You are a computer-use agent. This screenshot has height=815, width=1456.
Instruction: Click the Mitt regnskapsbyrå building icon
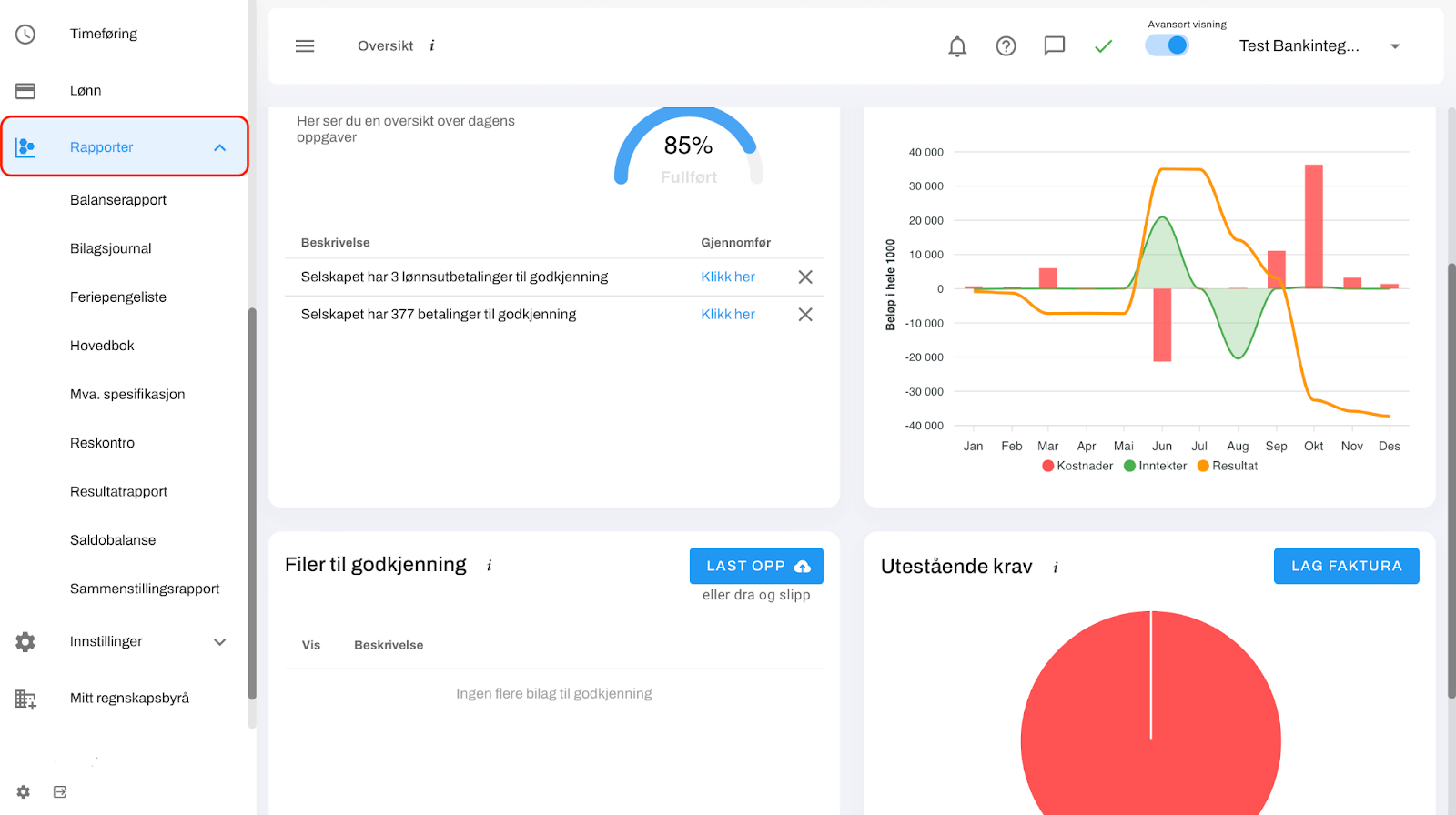[x=25, y=699]
